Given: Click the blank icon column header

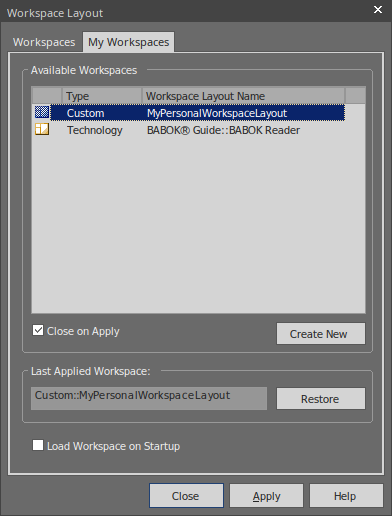Looking at the screenshot, I should coord(47,96).
